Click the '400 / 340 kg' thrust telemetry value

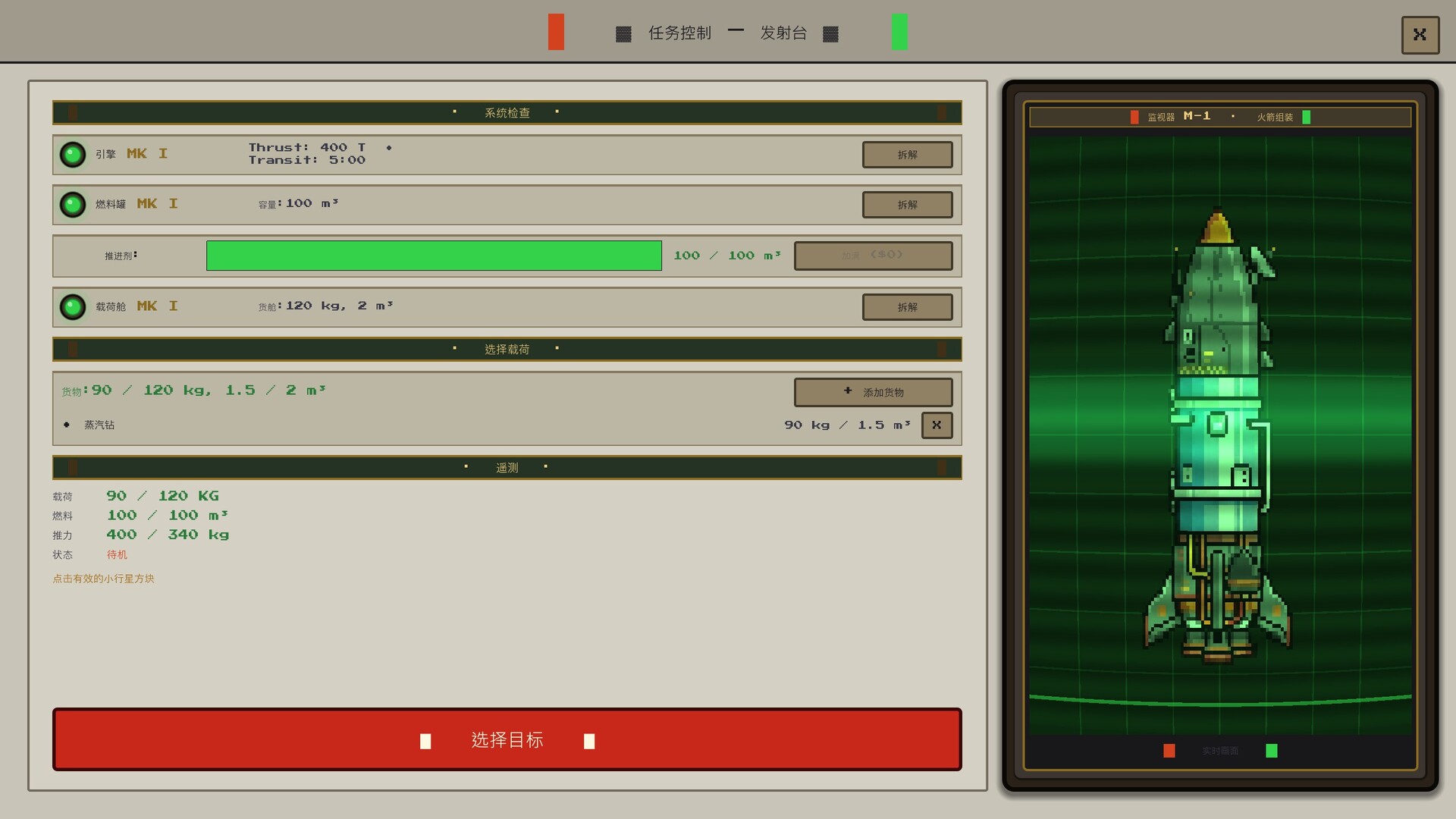[x=168, y=535]
